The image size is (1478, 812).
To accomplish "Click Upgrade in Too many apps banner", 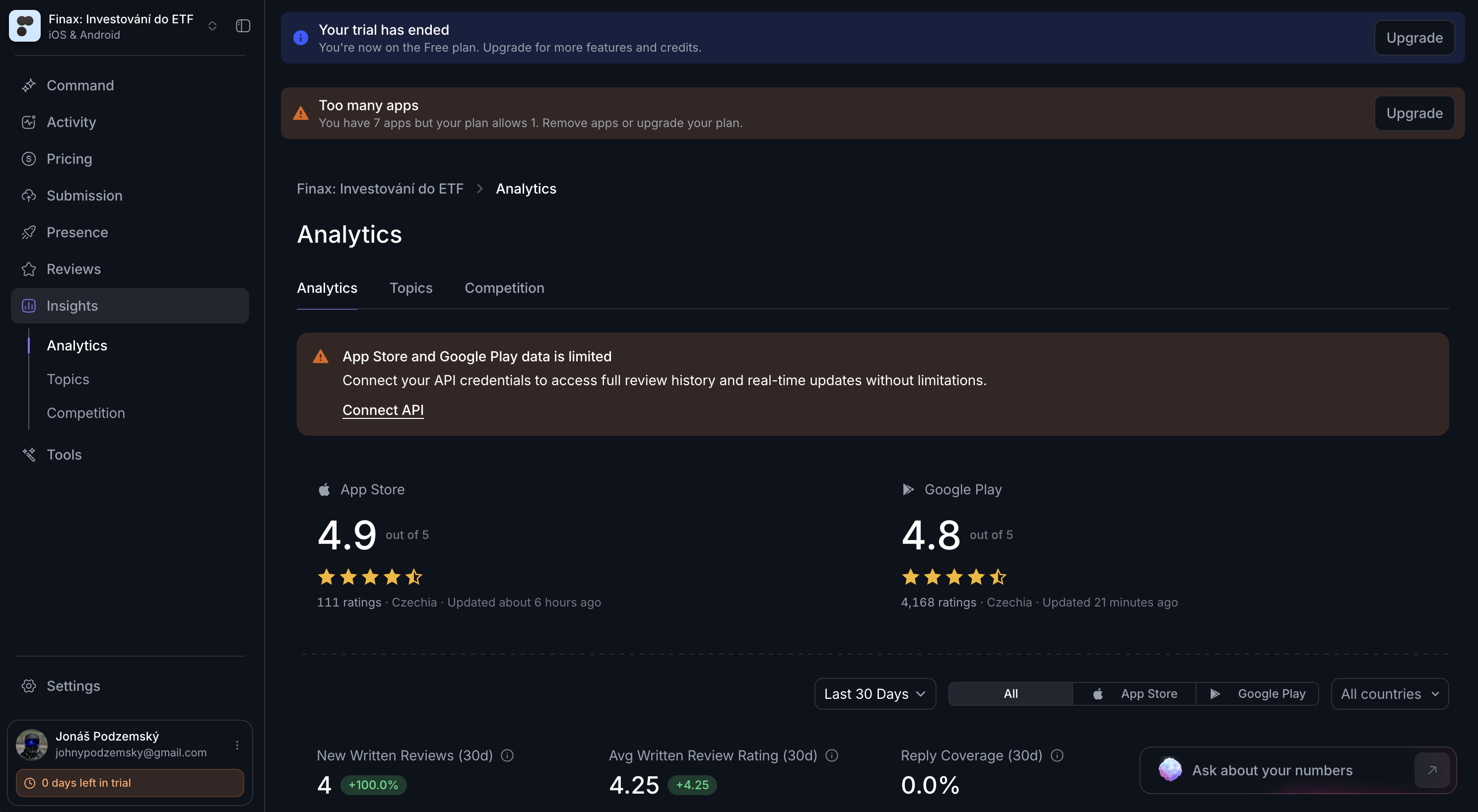I will point(1414,113).
